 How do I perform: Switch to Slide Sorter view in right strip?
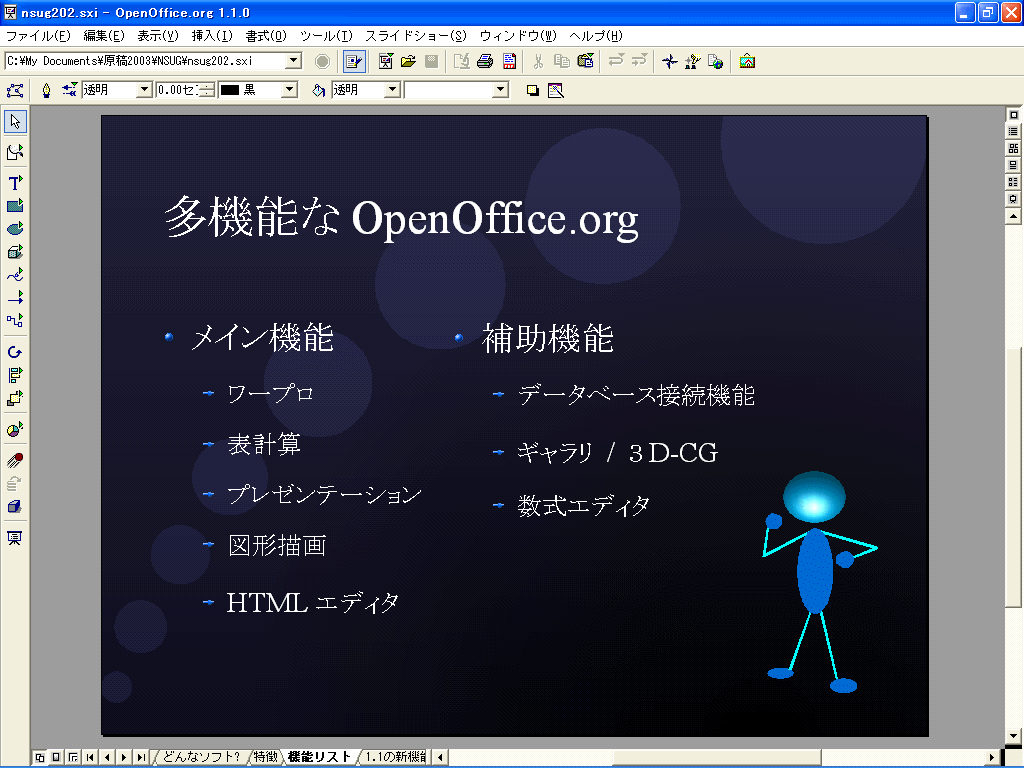1014,148
